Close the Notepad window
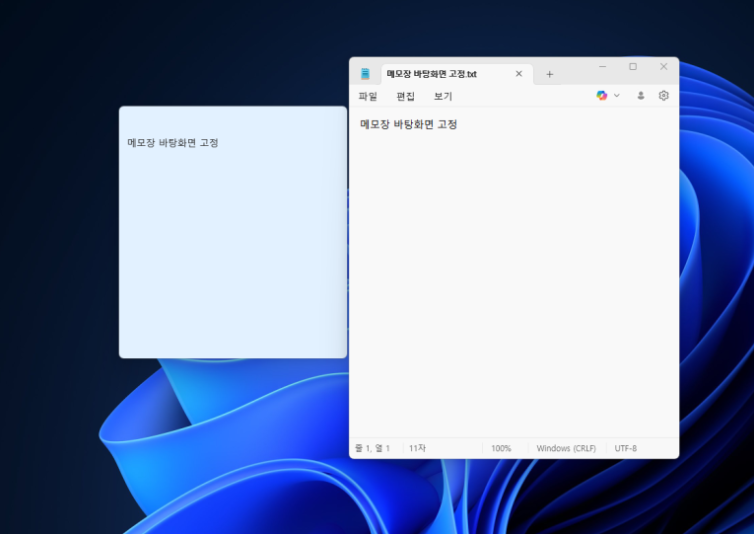This screenshot has height=534, width=754. pyautogui.click(x=664, y=66)
